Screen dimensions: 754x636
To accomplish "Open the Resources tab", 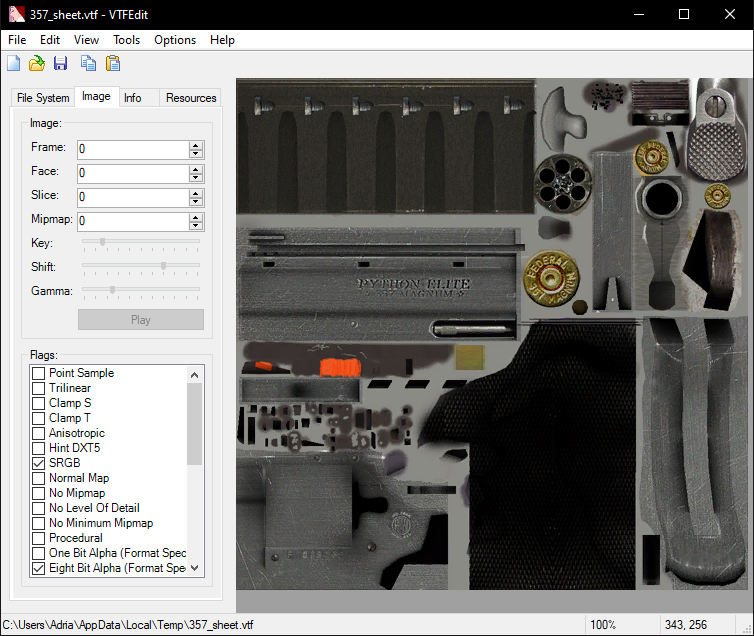I will pos(191,98).
